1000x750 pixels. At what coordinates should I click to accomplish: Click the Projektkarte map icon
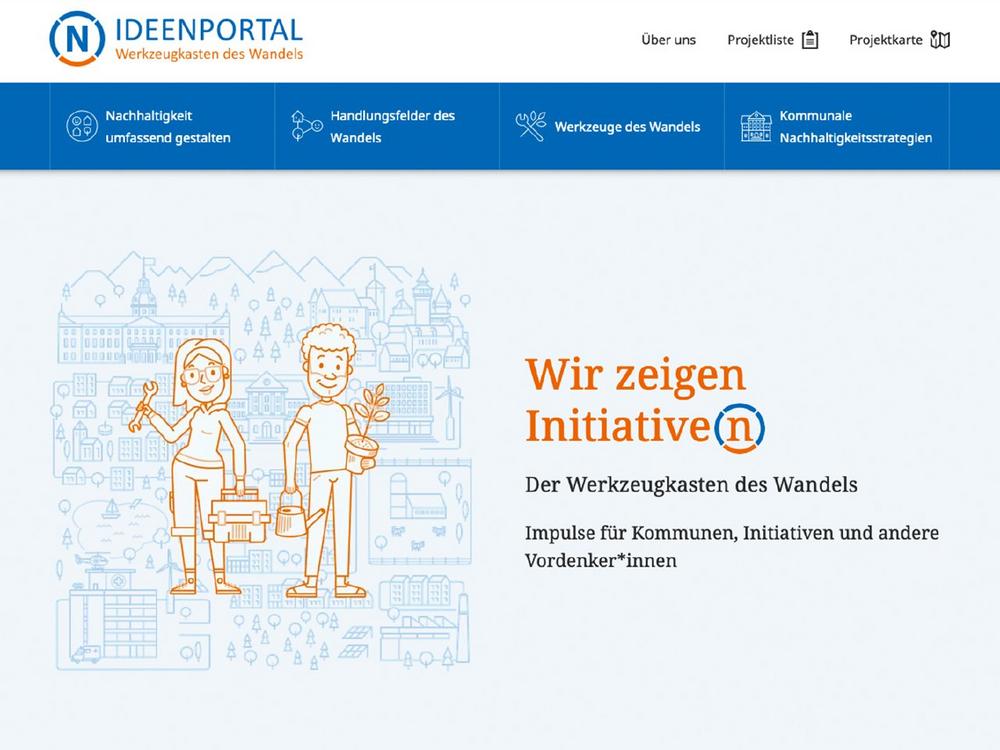pos(940,40)
